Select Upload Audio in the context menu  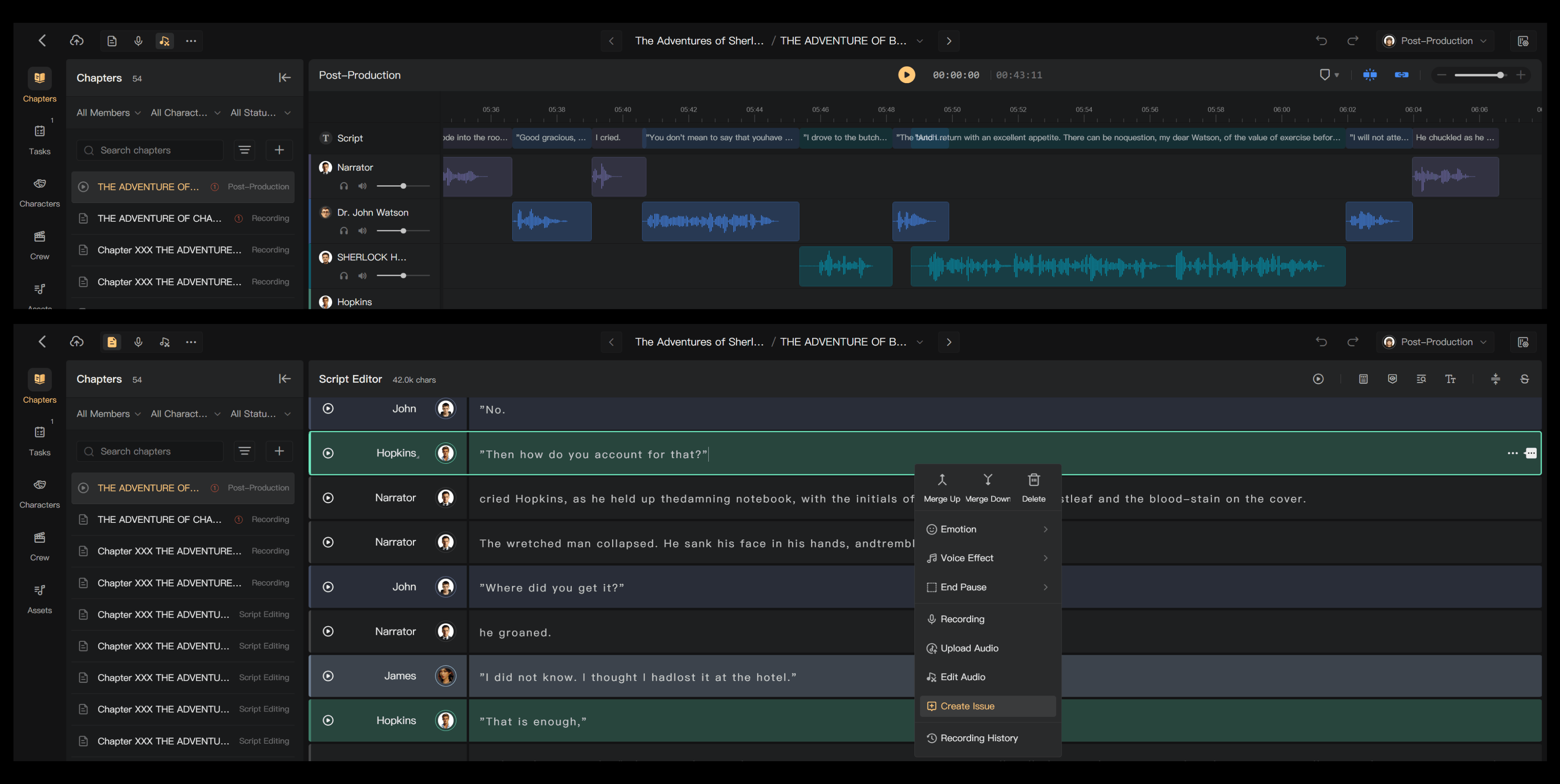coord(988,648)
